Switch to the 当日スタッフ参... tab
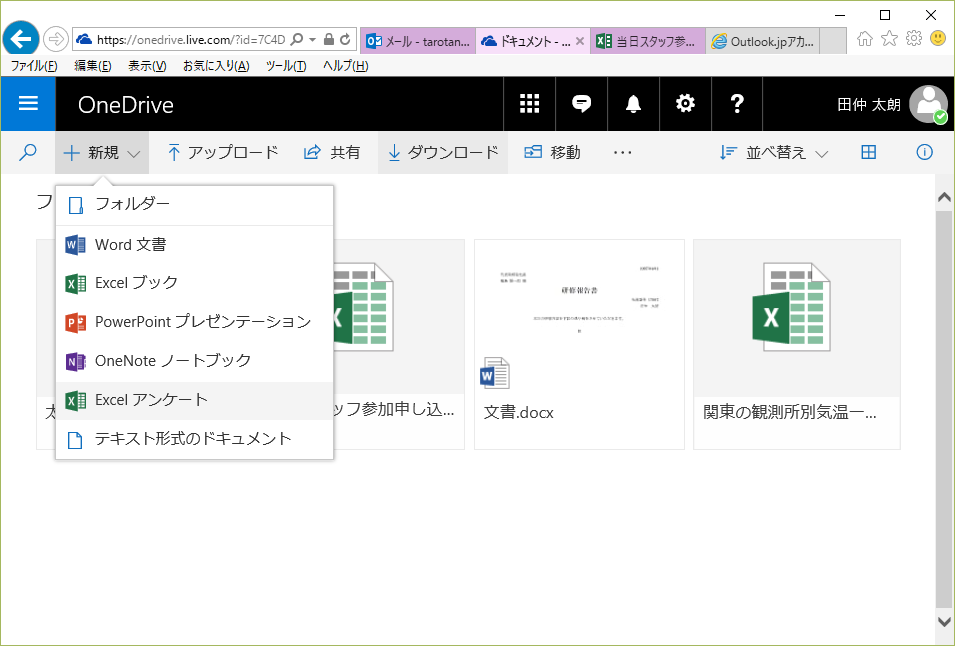The height and width of the screenshot is (646, 955). [x=648, y=41]
